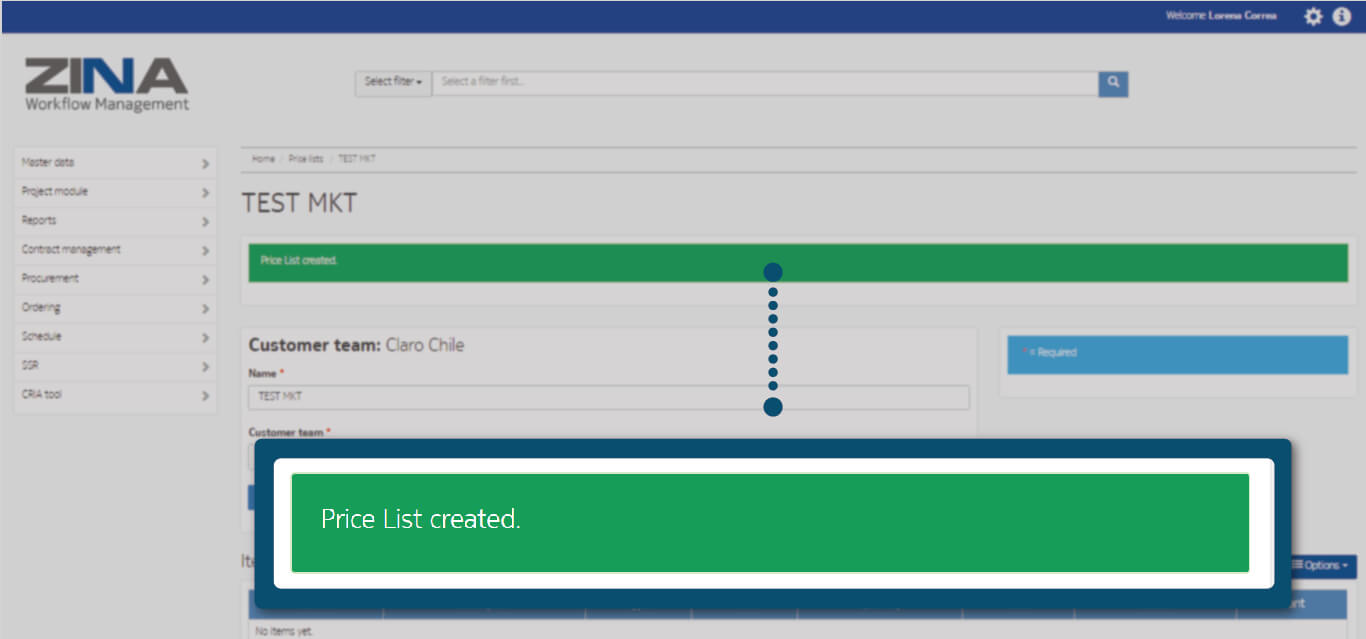Open the Select filter dropdown

(x=393, y=83)
